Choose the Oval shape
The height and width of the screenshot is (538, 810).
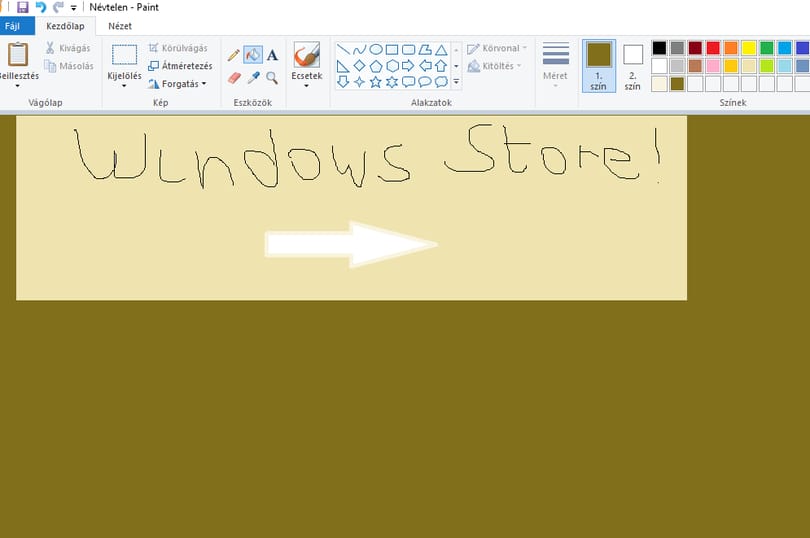pos(376,50)
